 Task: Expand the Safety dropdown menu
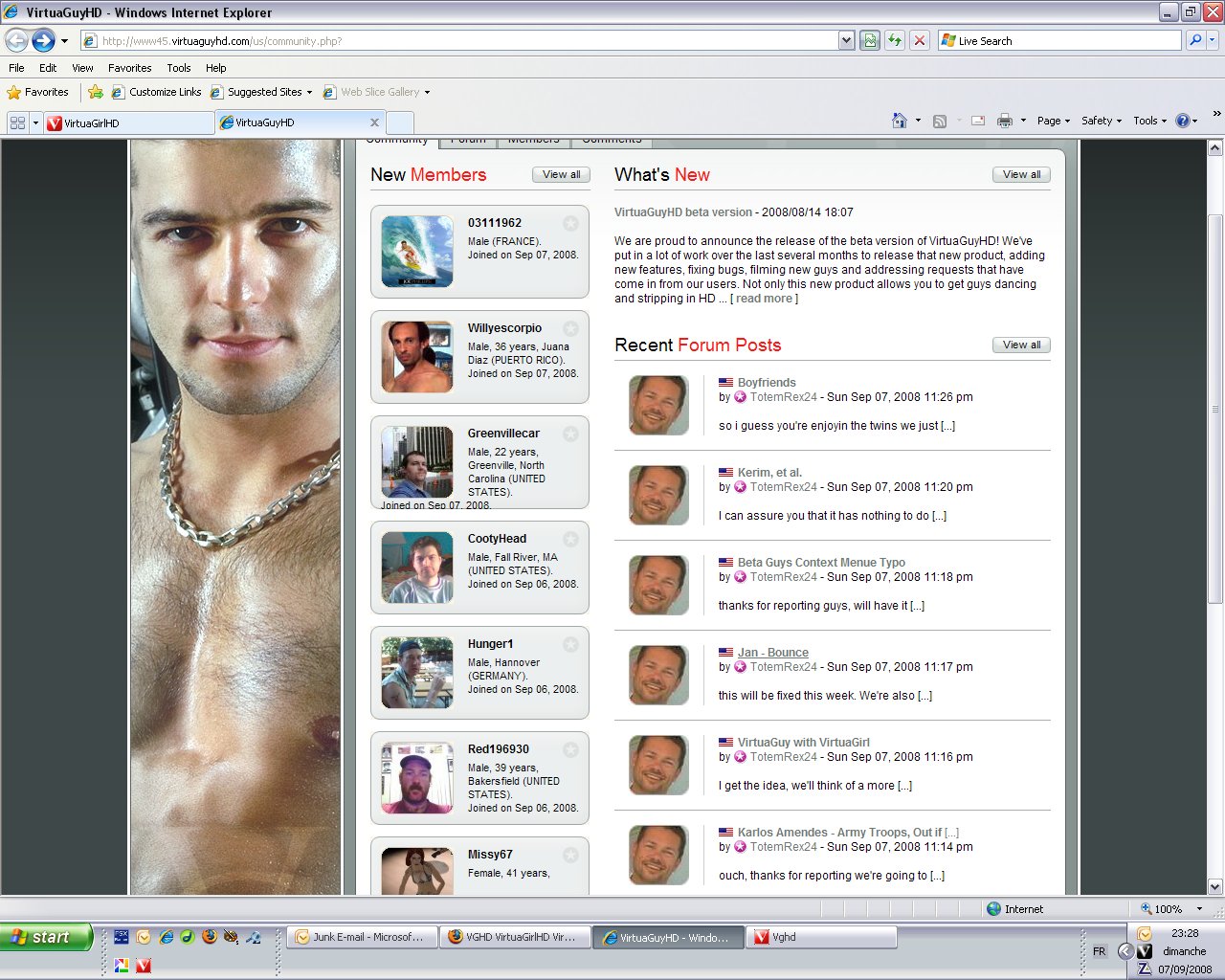(x=1102, y=121)
